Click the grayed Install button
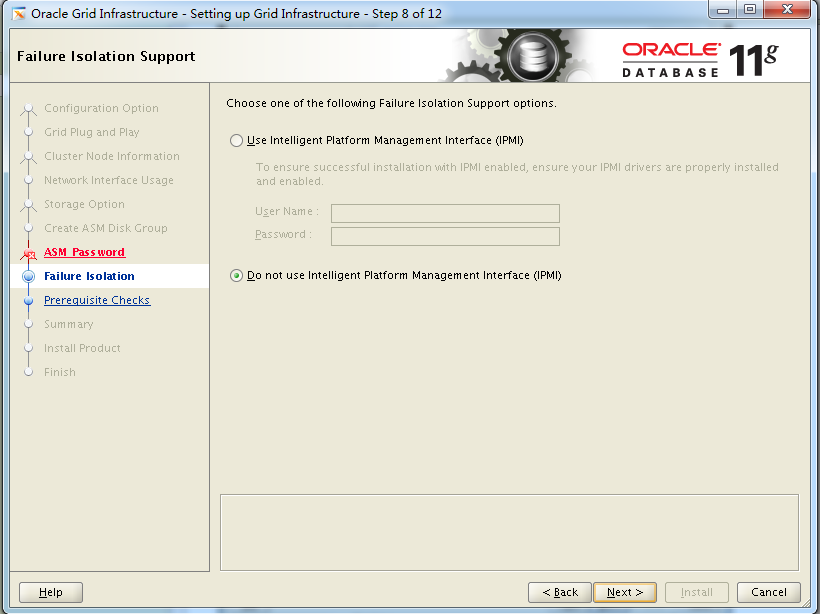 697,592
